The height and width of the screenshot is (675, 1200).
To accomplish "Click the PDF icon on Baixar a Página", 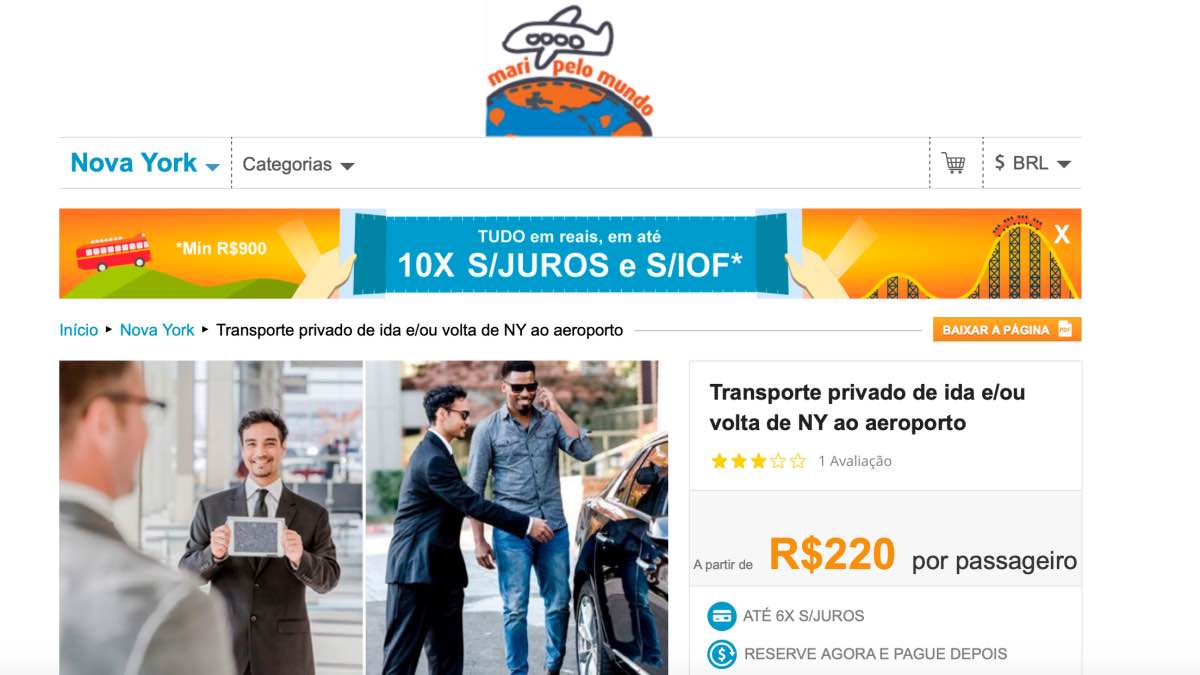I will (x=1064, y=329).
